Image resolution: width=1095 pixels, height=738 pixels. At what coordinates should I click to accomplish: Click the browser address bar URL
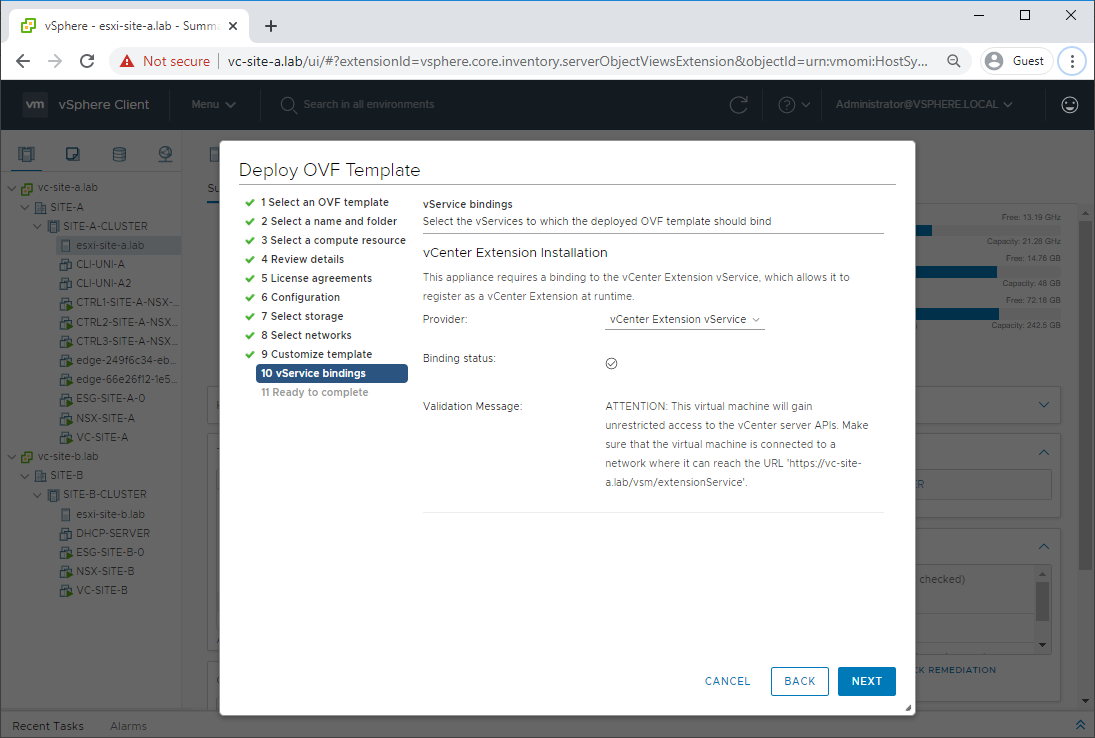[x=578, y=61]
